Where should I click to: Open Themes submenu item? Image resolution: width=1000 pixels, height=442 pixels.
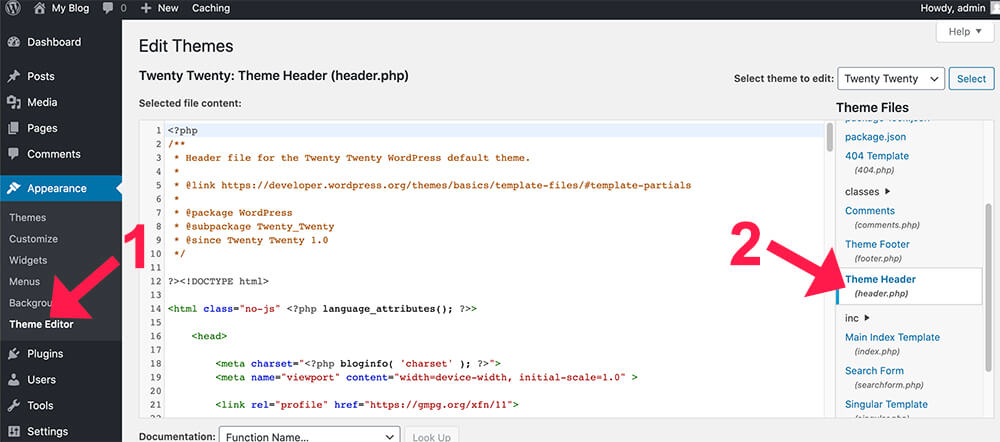(x=27, y=217)
